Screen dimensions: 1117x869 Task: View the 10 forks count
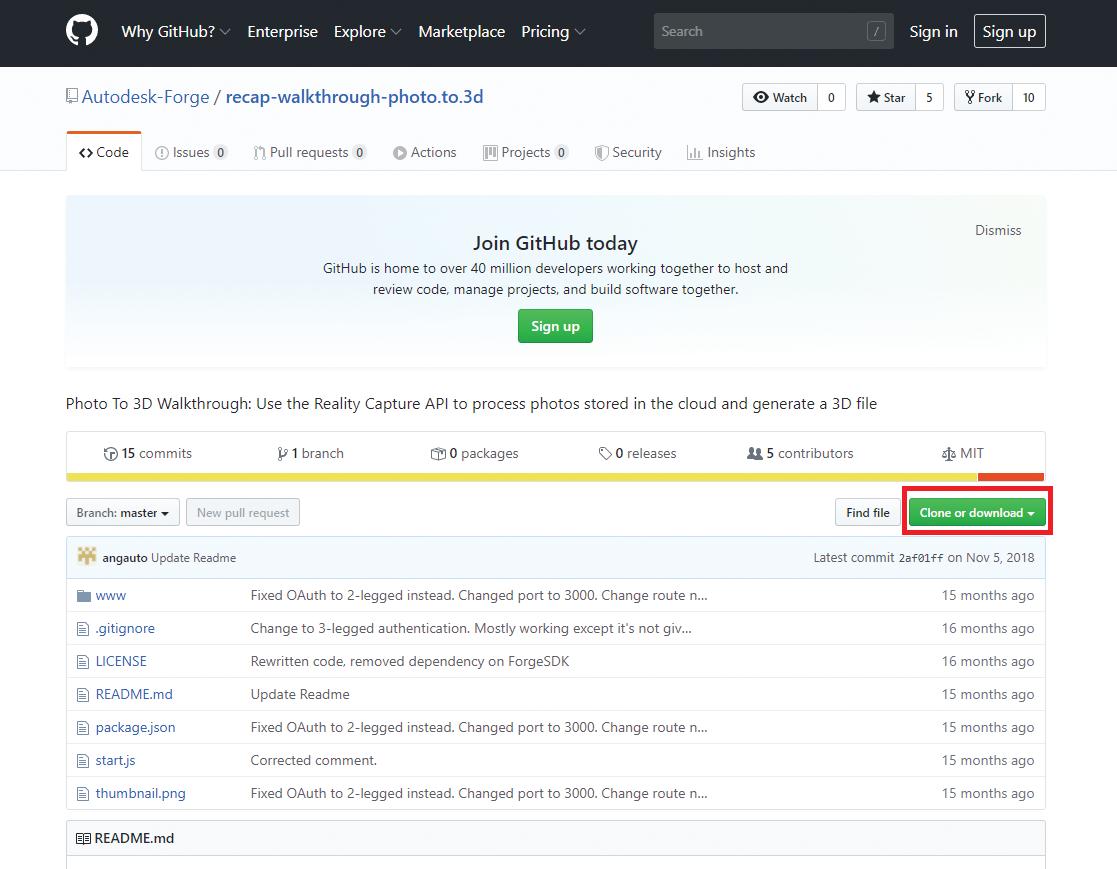[1029, 98]
